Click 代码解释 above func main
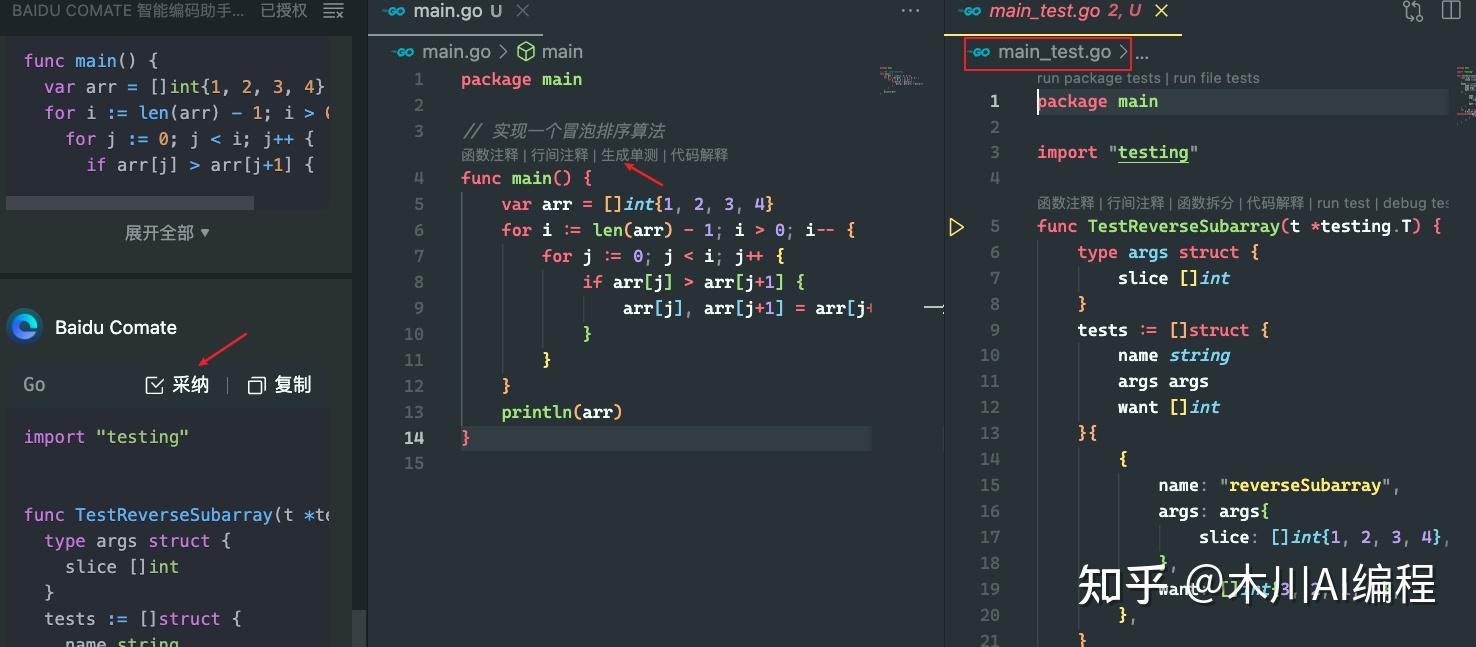 (x=699, y=155)
